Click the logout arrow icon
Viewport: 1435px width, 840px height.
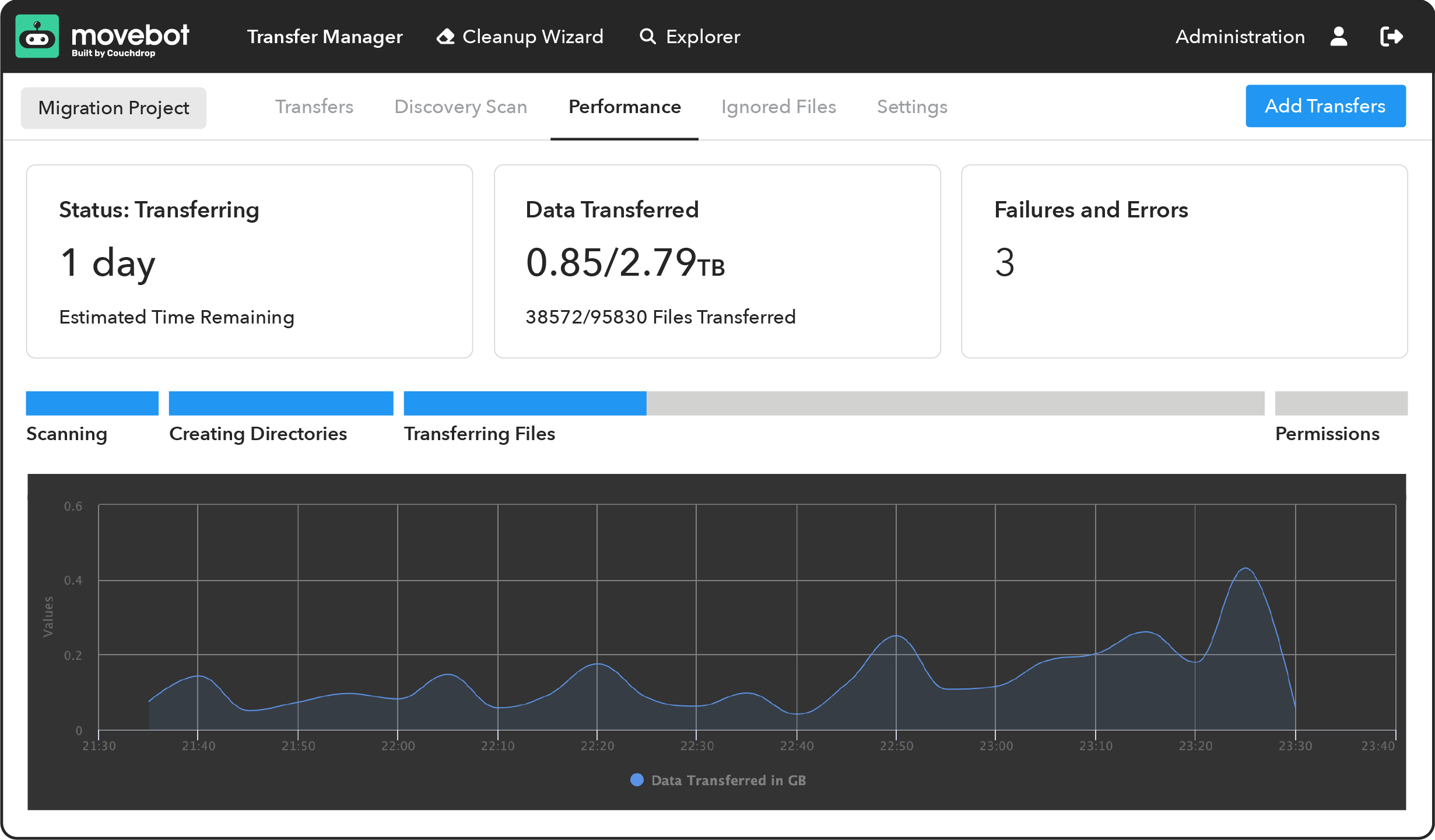1391,37
